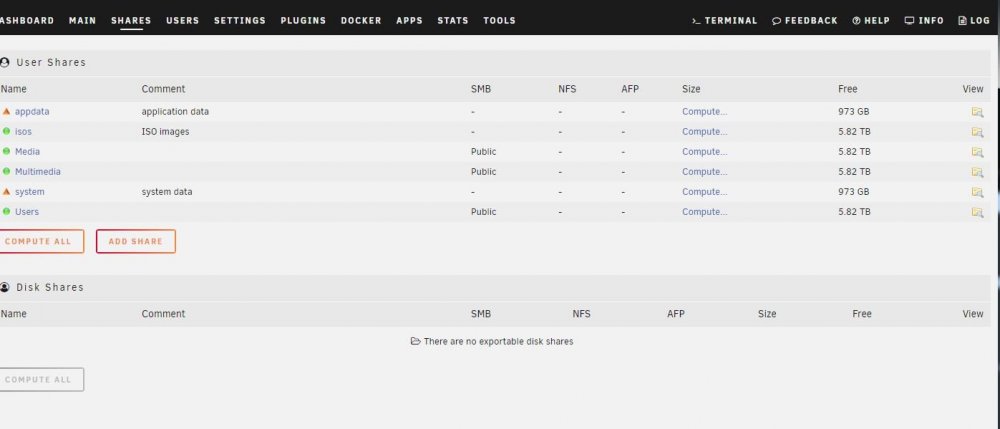
Task: Open the Plugins tab
Action: click(x=303, y=20)
